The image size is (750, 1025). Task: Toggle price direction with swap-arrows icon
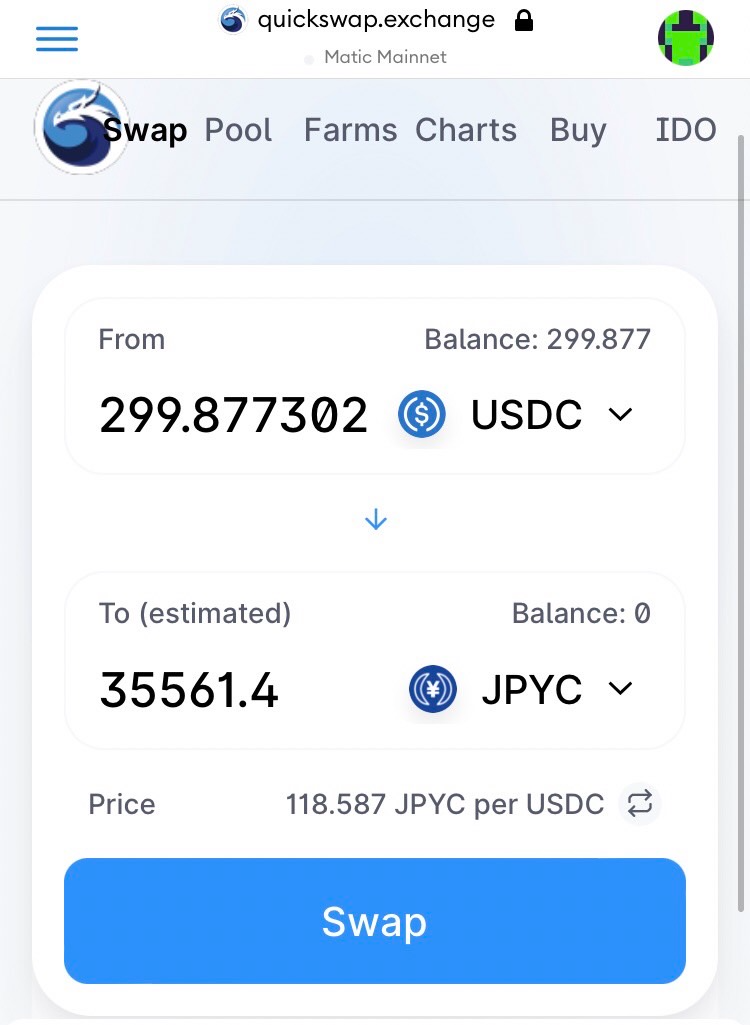pos(639,803)
